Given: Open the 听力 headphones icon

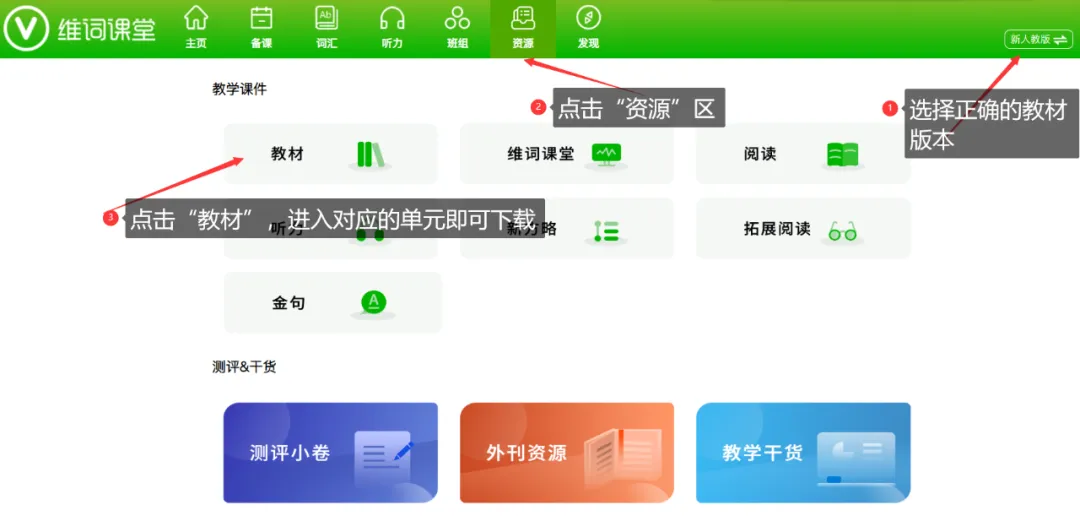Looking at the screenshot, I should click(x=392, y=18).
